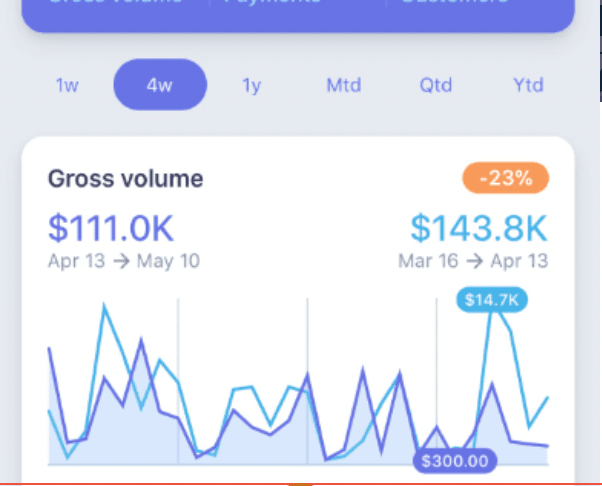Choose the Mtd range option

coord(343,85)
